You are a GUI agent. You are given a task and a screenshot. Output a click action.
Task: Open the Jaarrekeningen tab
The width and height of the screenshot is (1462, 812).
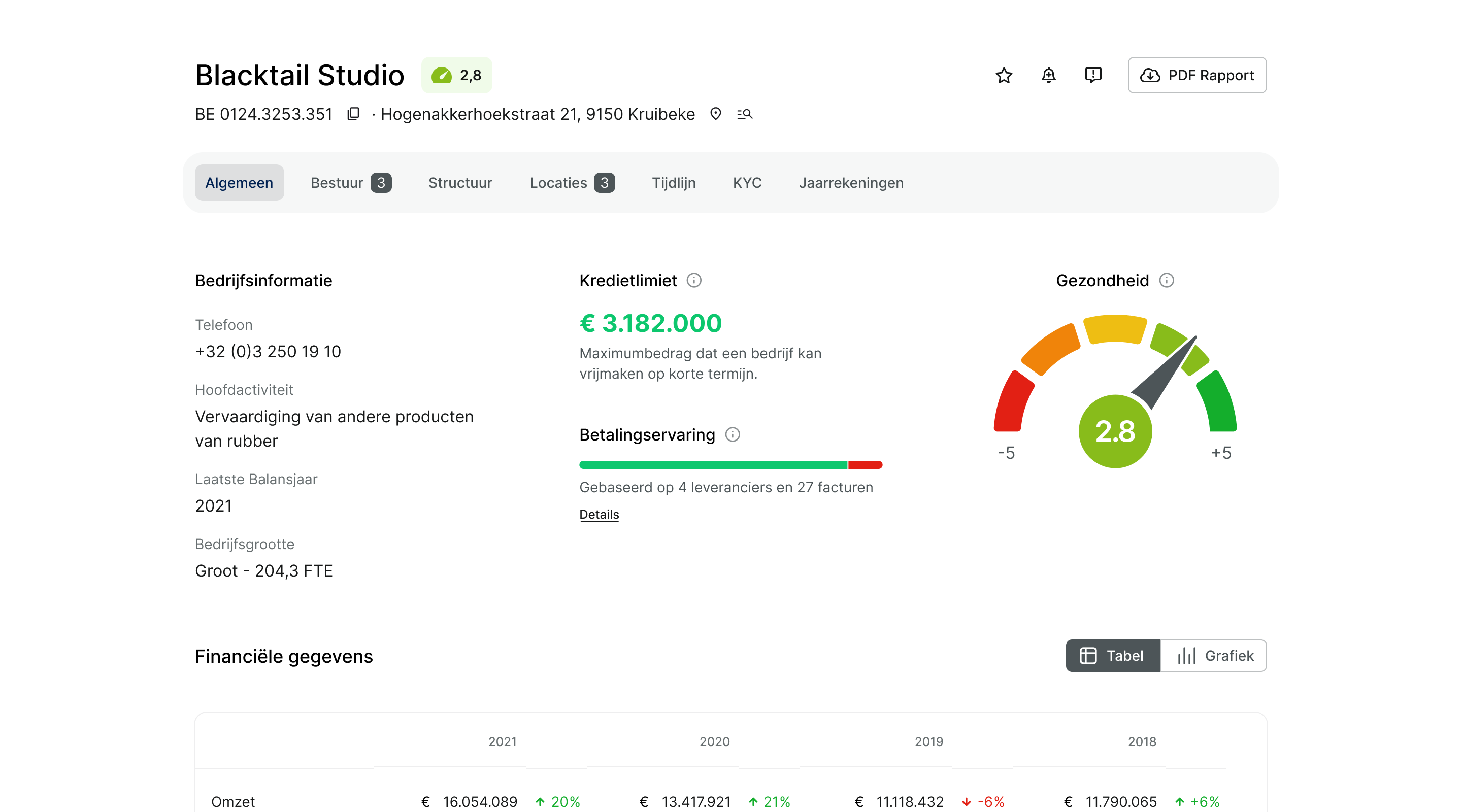click(x=851, y=183)
